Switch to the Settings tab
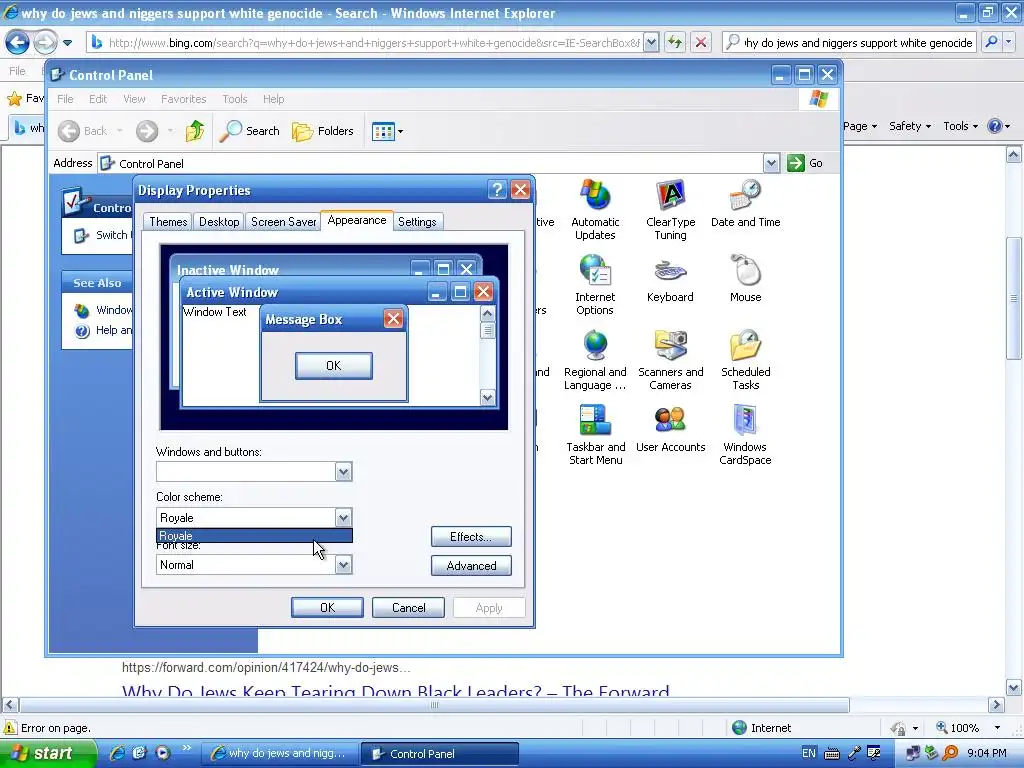Viewport: 1024px width, 768px height. click(417, 222)
